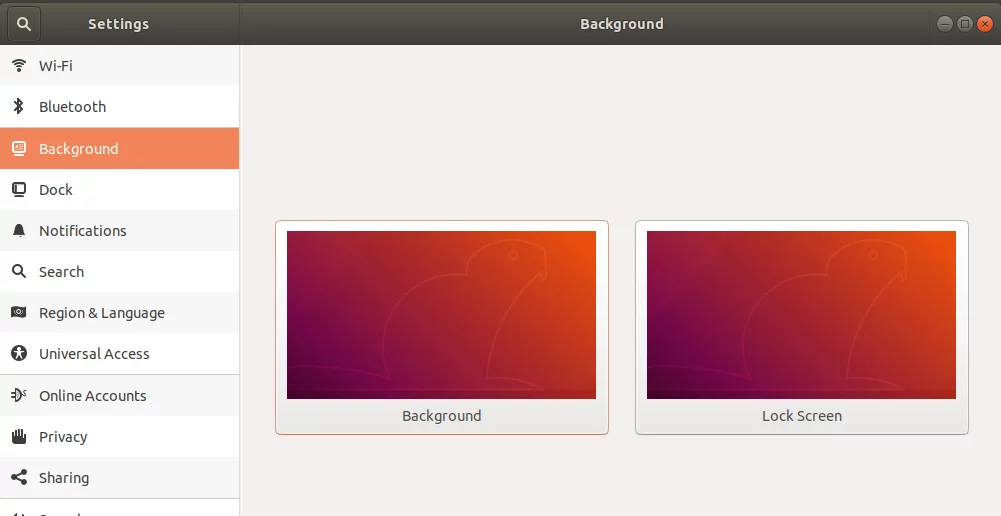1001x516 pixels.
Task: Switch to Region & Language panel
Action: pos(119,312)
